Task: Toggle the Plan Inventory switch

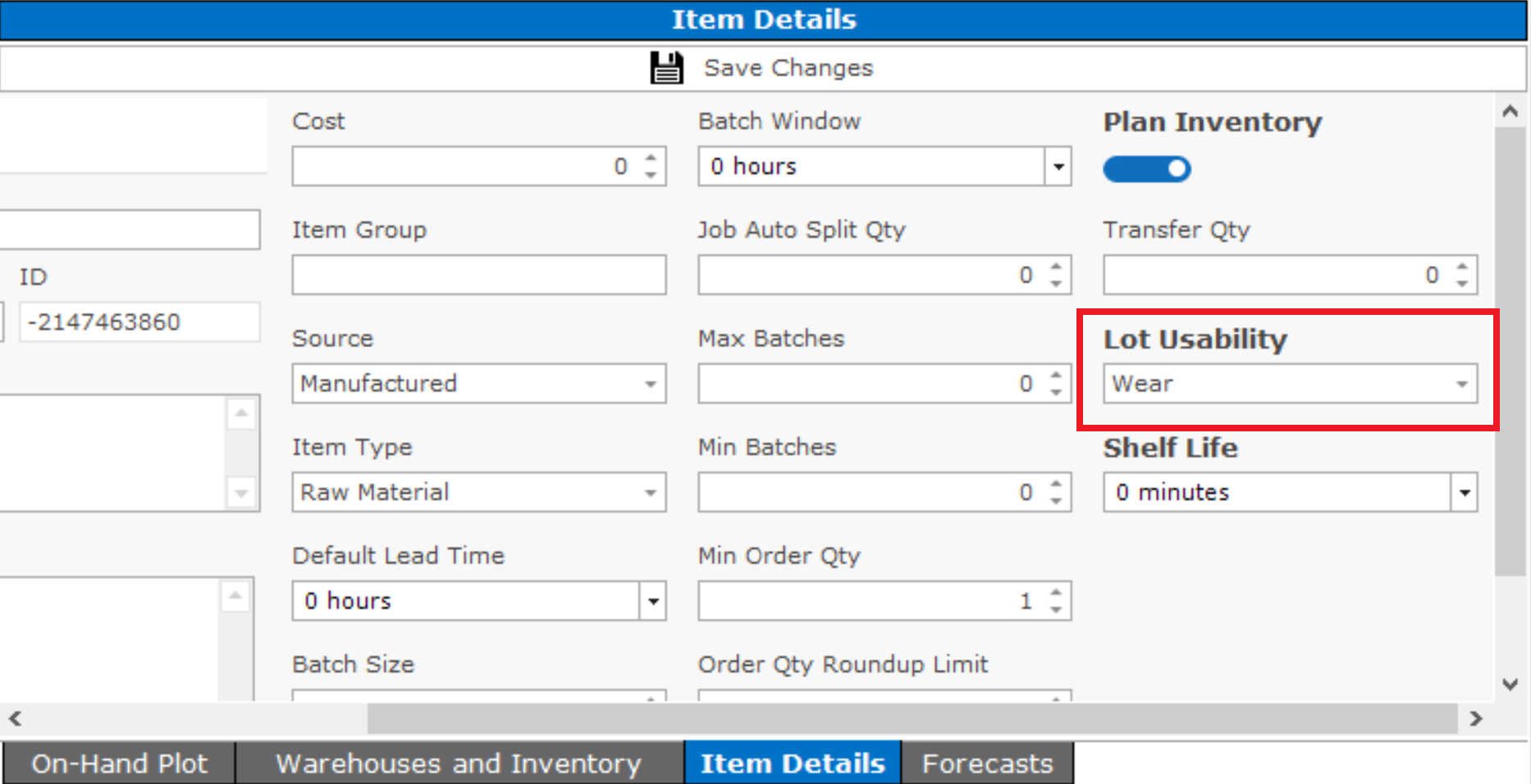Action: coord(1146,169)
